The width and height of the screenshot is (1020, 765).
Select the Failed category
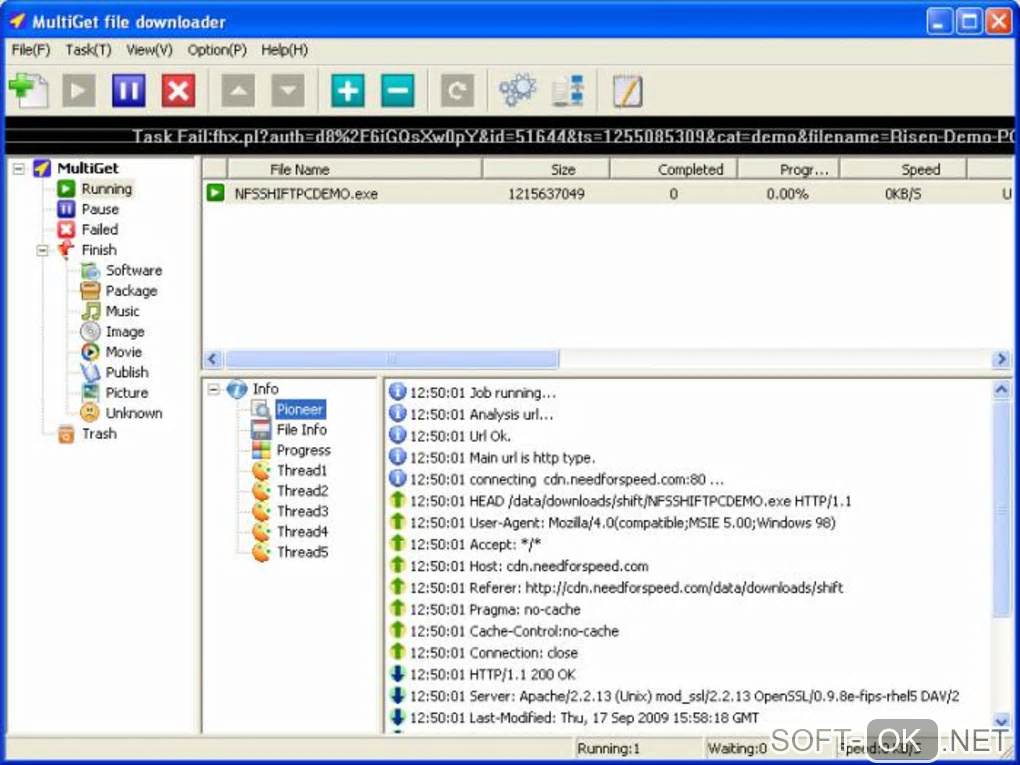pos(100,230)
